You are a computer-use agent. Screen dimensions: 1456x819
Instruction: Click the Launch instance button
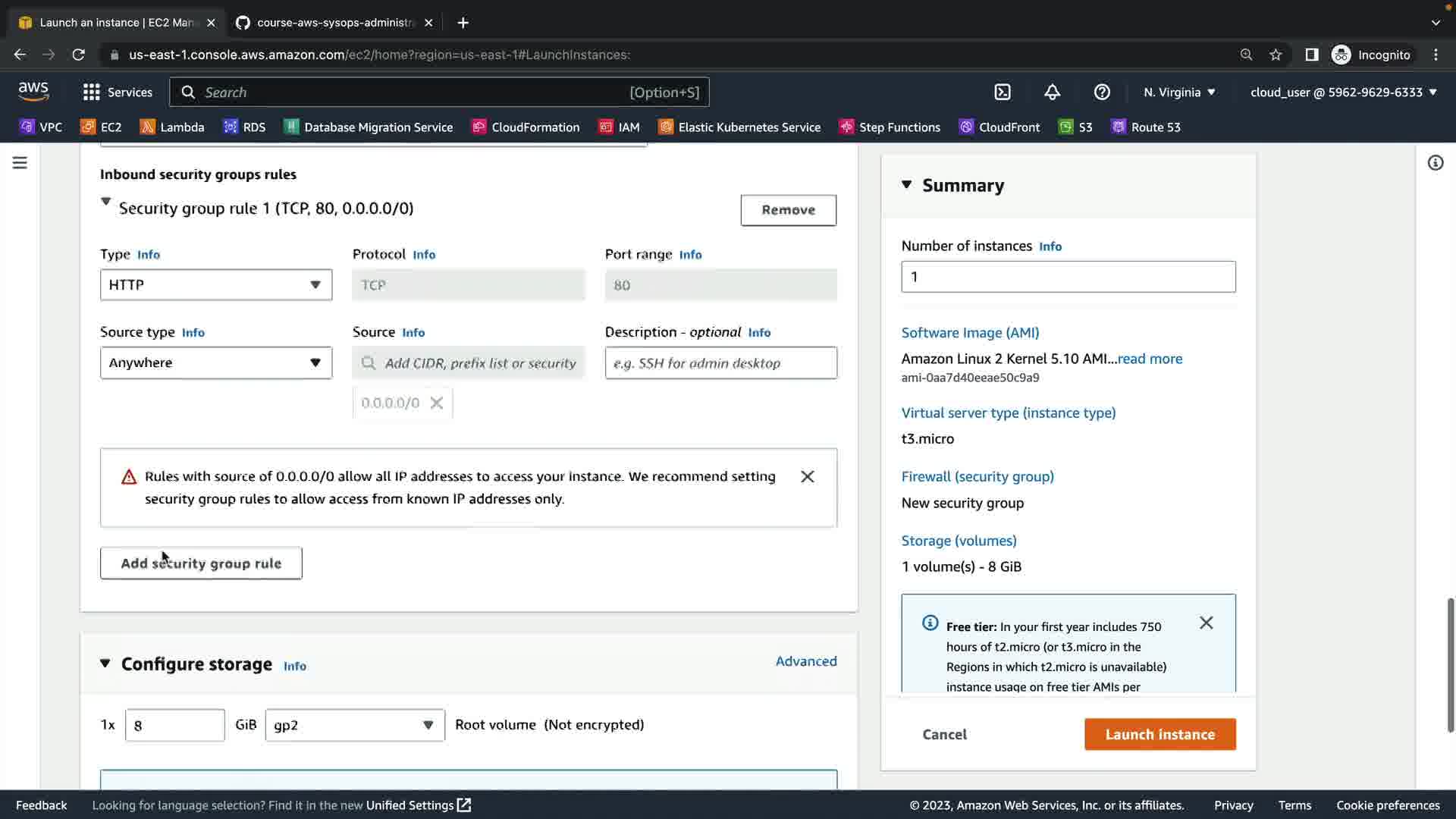click(1159, 734)
